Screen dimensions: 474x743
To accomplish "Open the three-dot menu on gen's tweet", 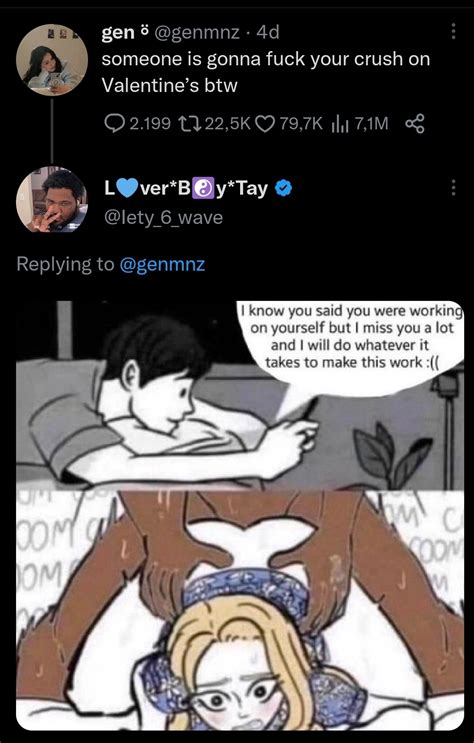I will click(453, 32).
